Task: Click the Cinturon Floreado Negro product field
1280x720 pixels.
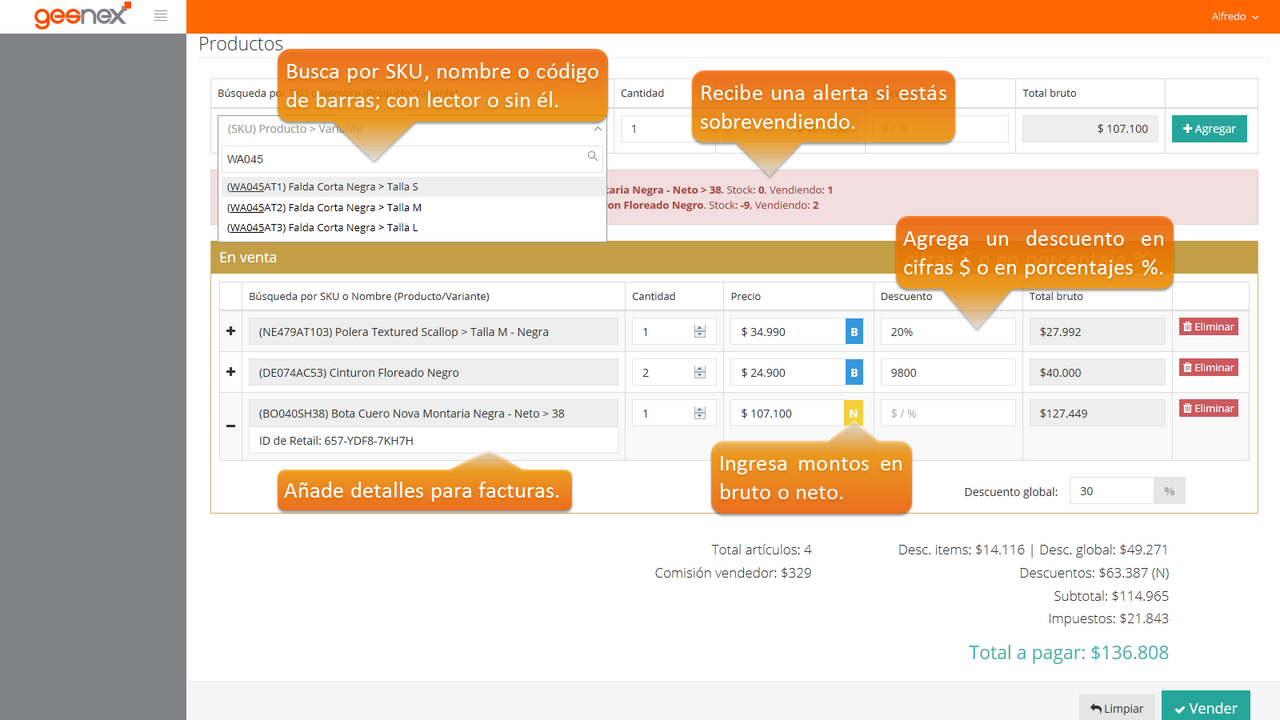Action: pos(433,372)
